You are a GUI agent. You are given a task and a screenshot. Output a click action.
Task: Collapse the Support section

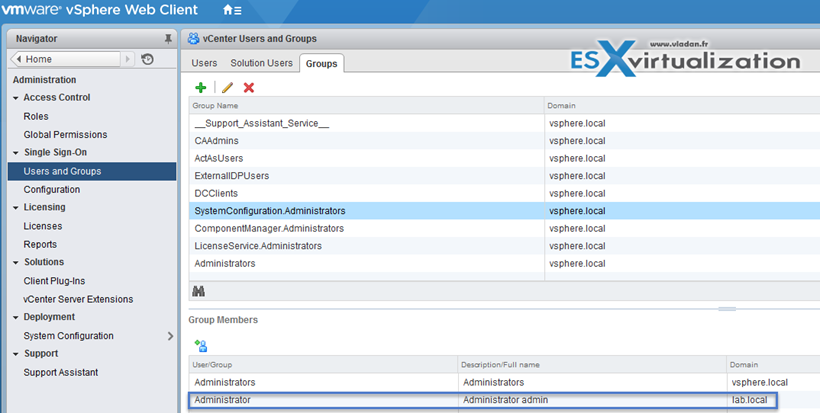(x=16, y=354)
